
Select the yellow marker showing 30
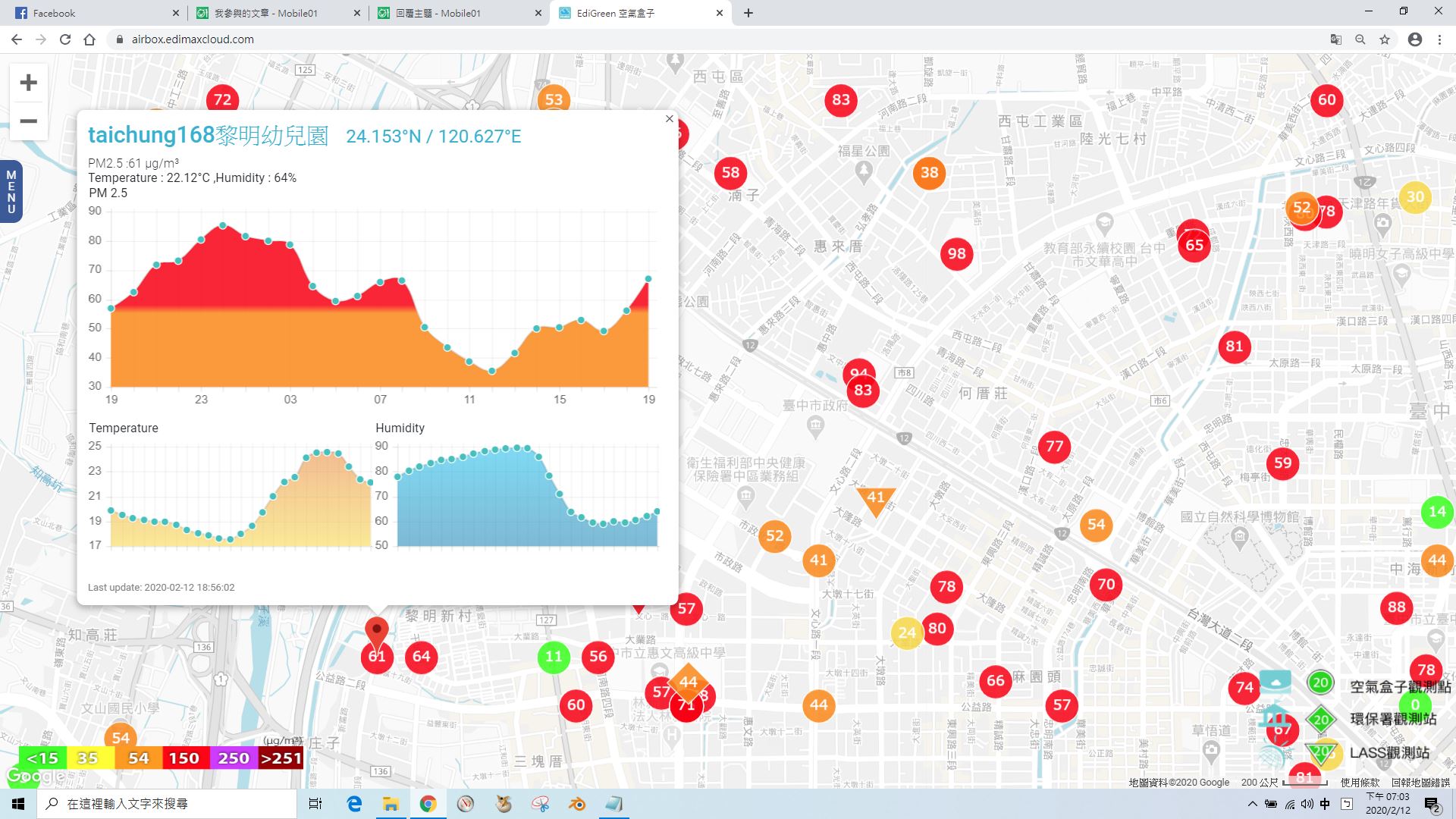[1415, 196]
